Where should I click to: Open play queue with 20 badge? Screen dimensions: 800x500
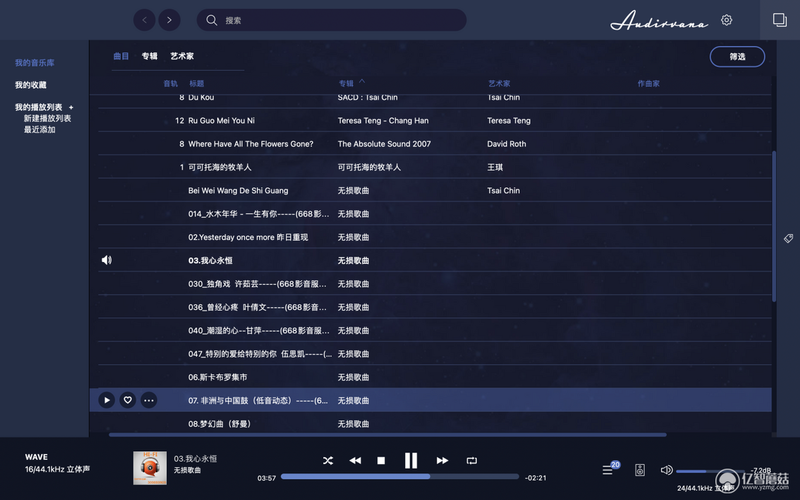[x=610, y=468]
